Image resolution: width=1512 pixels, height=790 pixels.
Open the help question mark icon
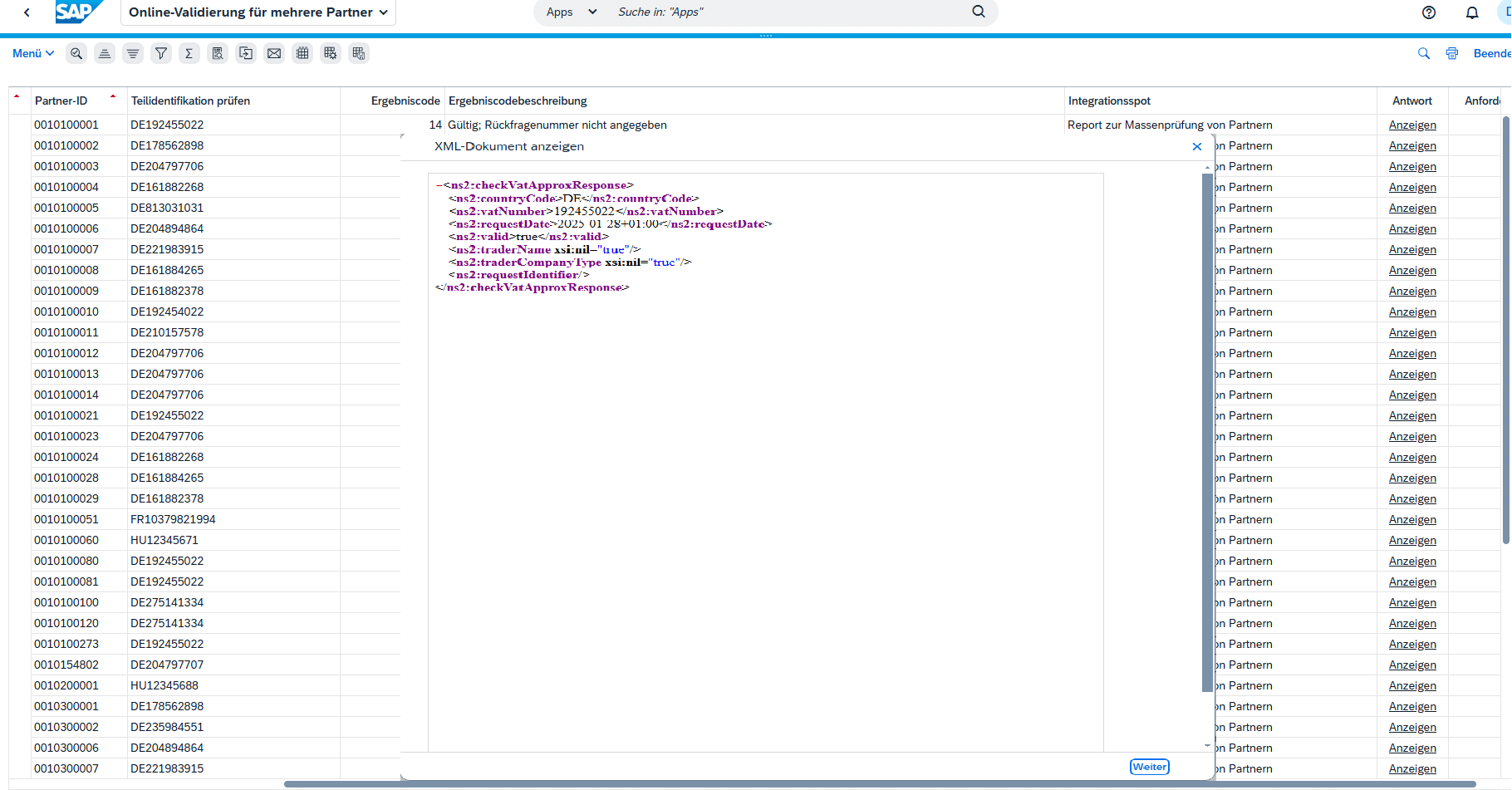click(1429, 12)
